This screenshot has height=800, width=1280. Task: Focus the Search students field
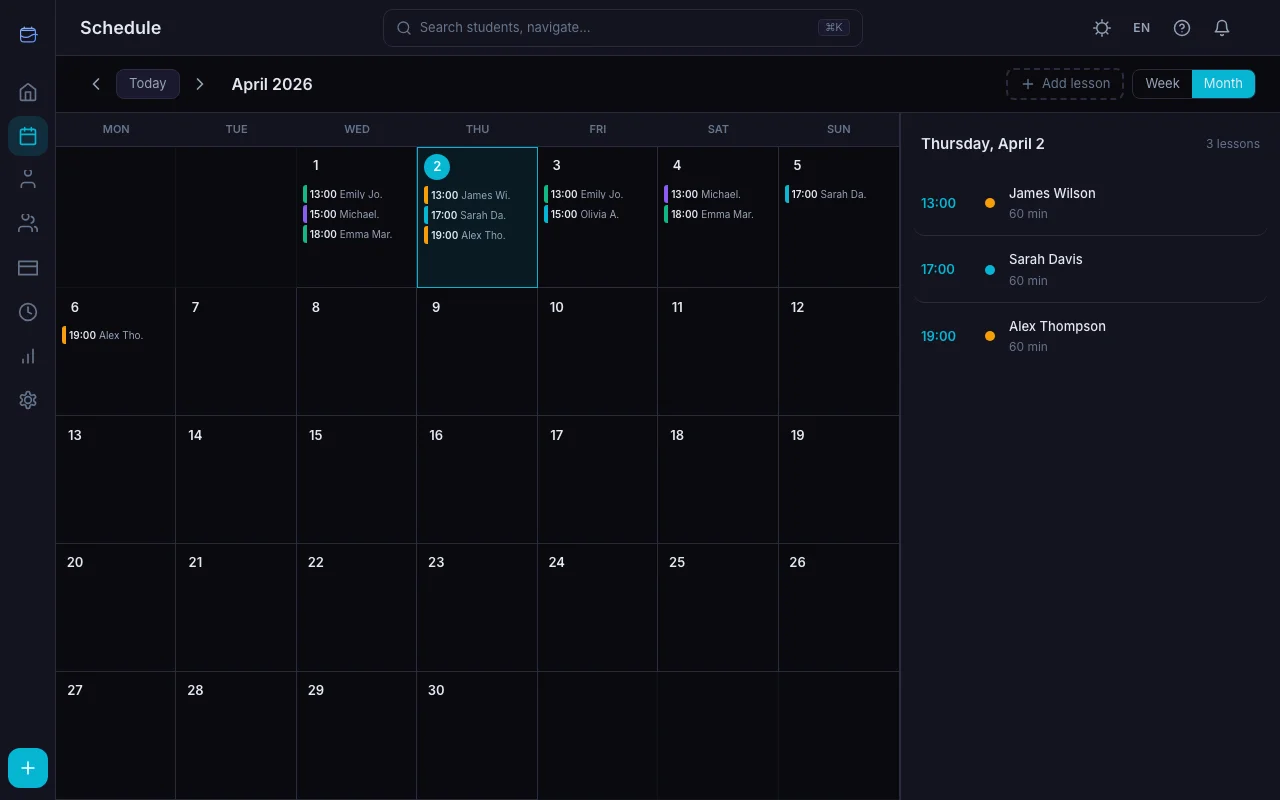[x=622, y=28]
